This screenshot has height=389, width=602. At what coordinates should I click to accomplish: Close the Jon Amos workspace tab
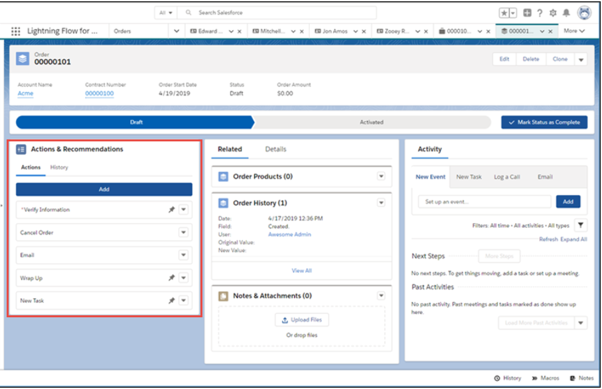click(364, 31)
